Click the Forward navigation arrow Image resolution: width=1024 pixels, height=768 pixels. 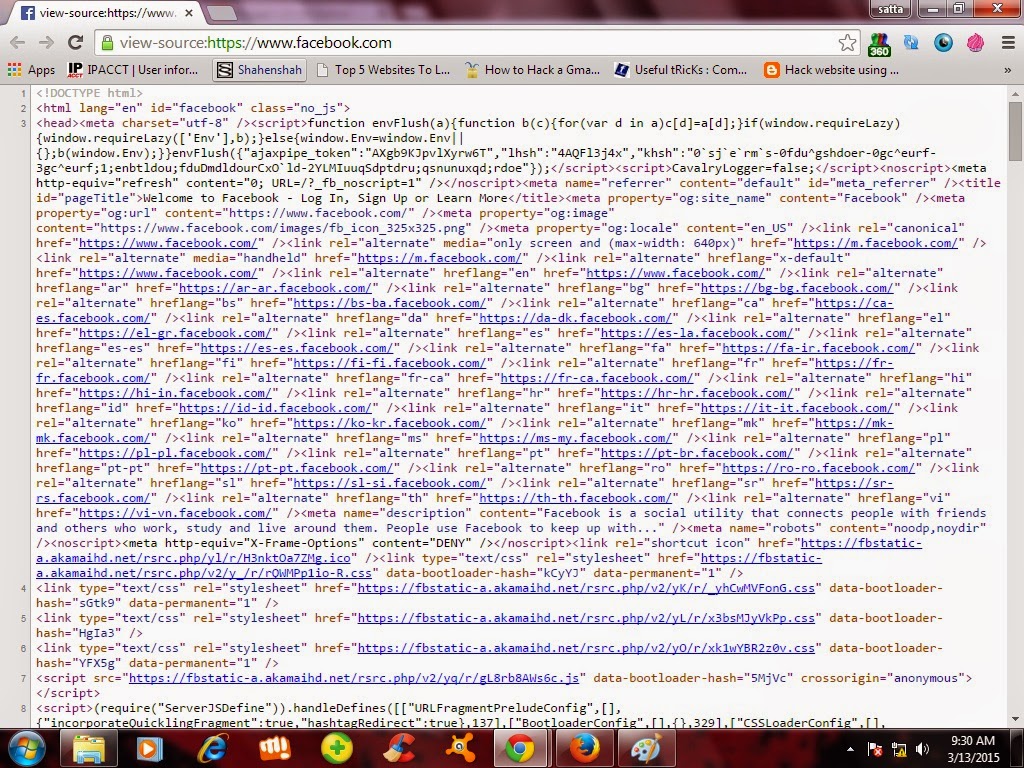[46, 43]
